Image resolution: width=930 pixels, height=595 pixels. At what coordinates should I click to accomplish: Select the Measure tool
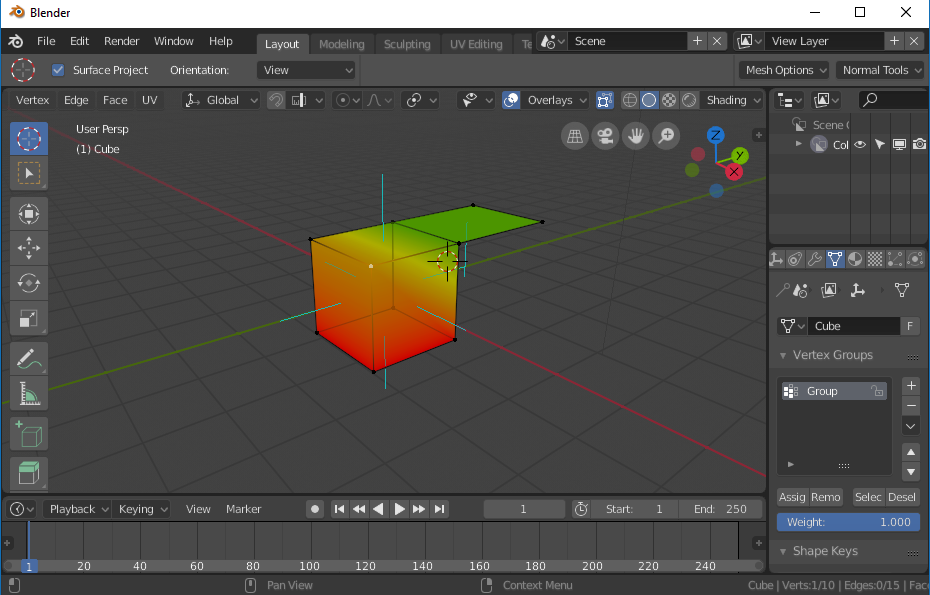[29, 394]
